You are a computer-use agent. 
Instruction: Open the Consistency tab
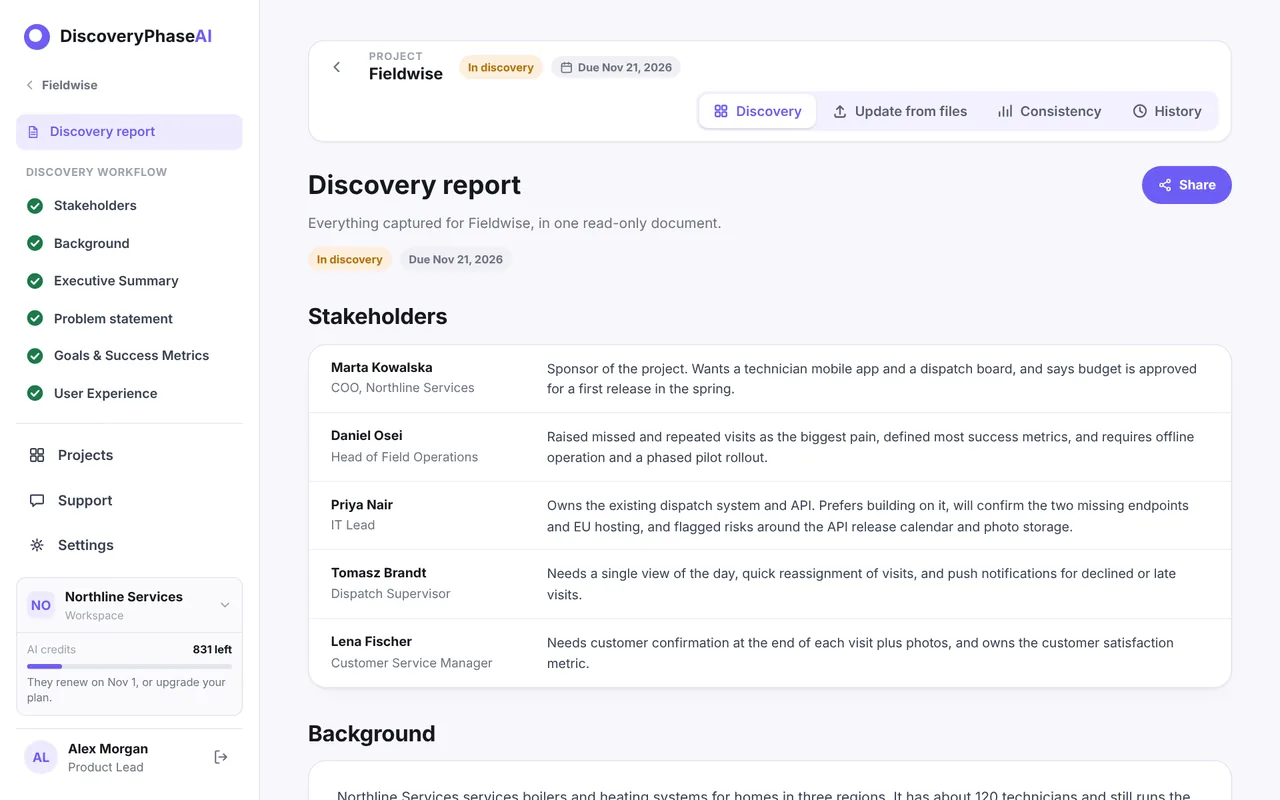[1049, 111]
